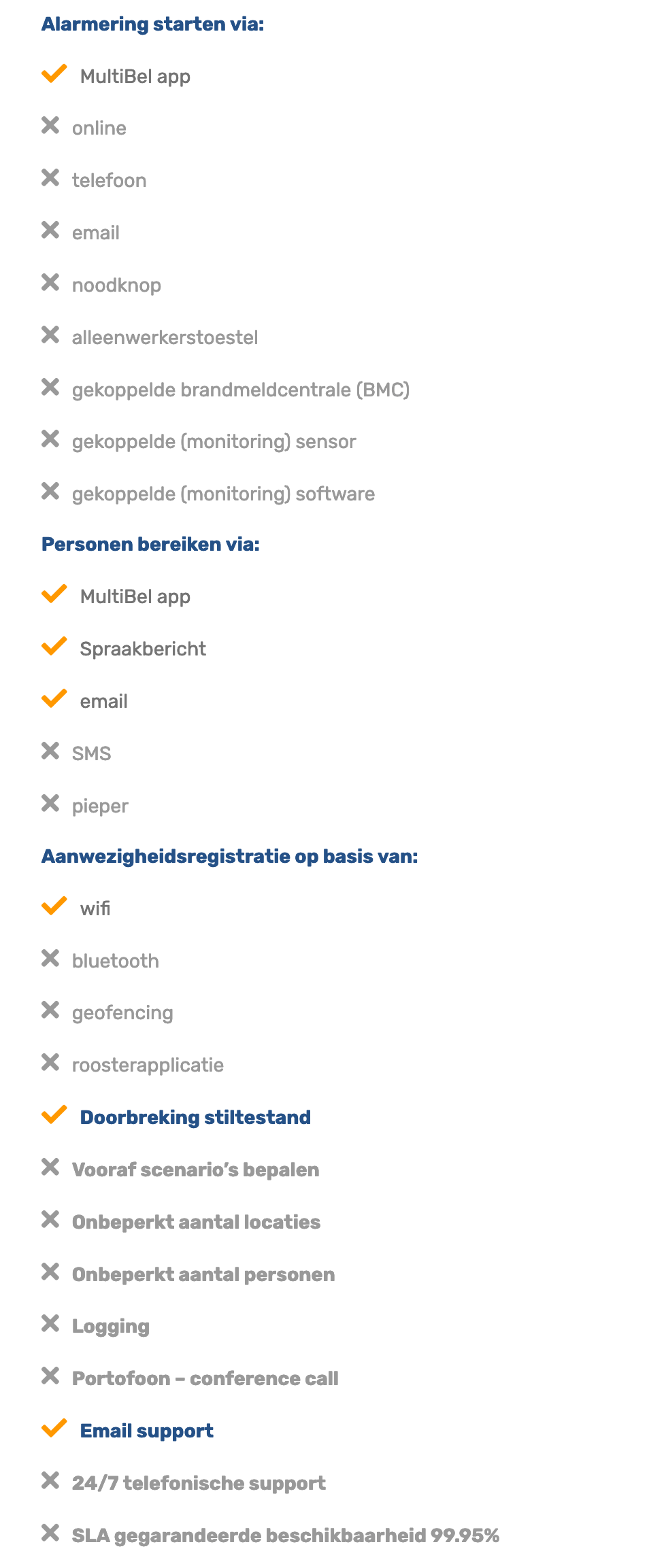Click 'SLA gegarandeerde beschikbaarheid 99.95%' text
The image size is (649, 1568).
(286, 1536)
